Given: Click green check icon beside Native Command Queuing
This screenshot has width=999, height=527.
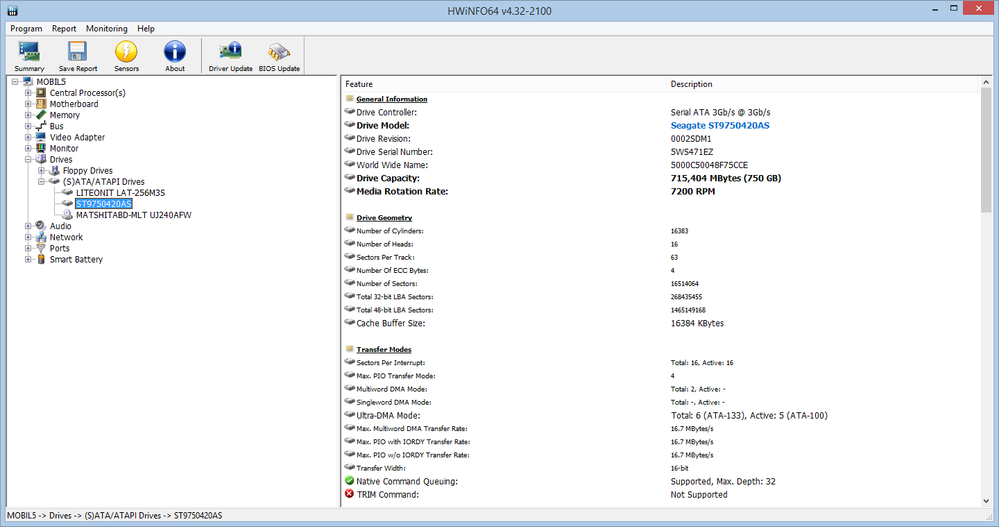Looking at the screenshot, I should pyautogui.click(x=349, y=481).
